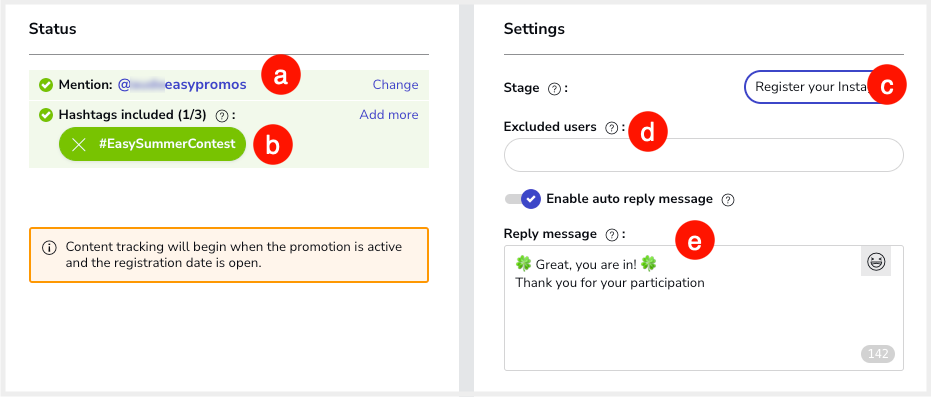
Task: Open the help icon beside Enable auto reply message
Action: pyautogui.click(x=727, y=200)
